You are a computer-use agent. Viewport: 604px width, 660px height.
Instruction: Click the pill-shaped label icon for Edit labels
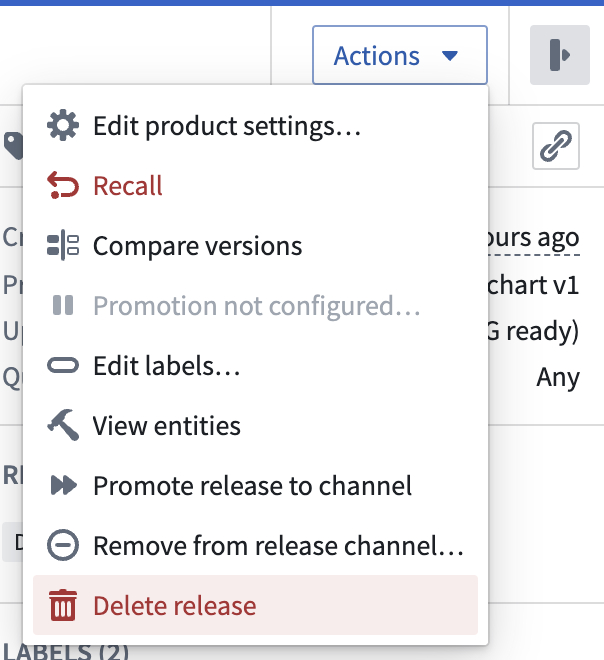point(63,365)
